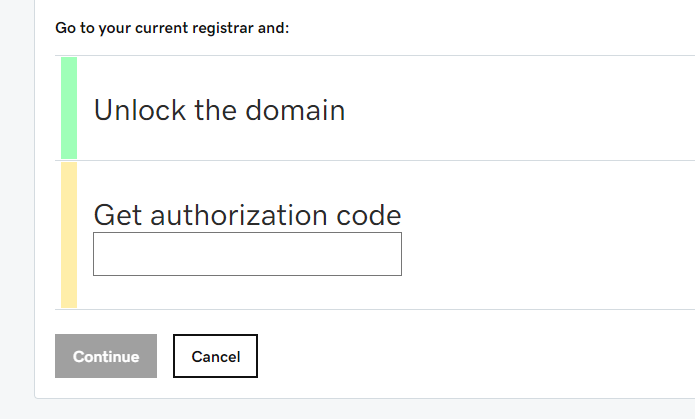Image resolution: width=695 pixels, height=419 pixels.
Task: Click the grayed-out Continue button
Action: (106, 356)
